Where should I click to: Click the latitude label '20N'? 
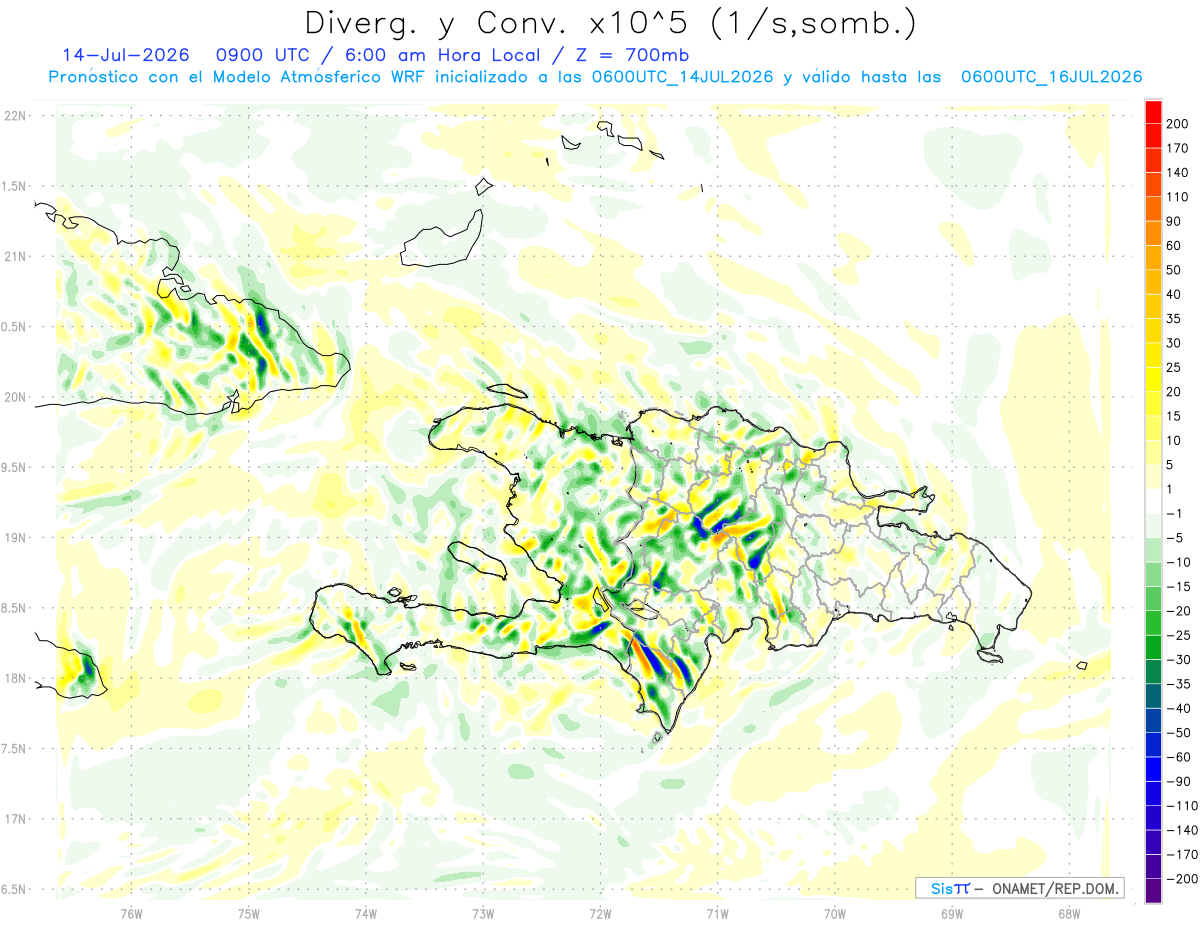[14, 397]
